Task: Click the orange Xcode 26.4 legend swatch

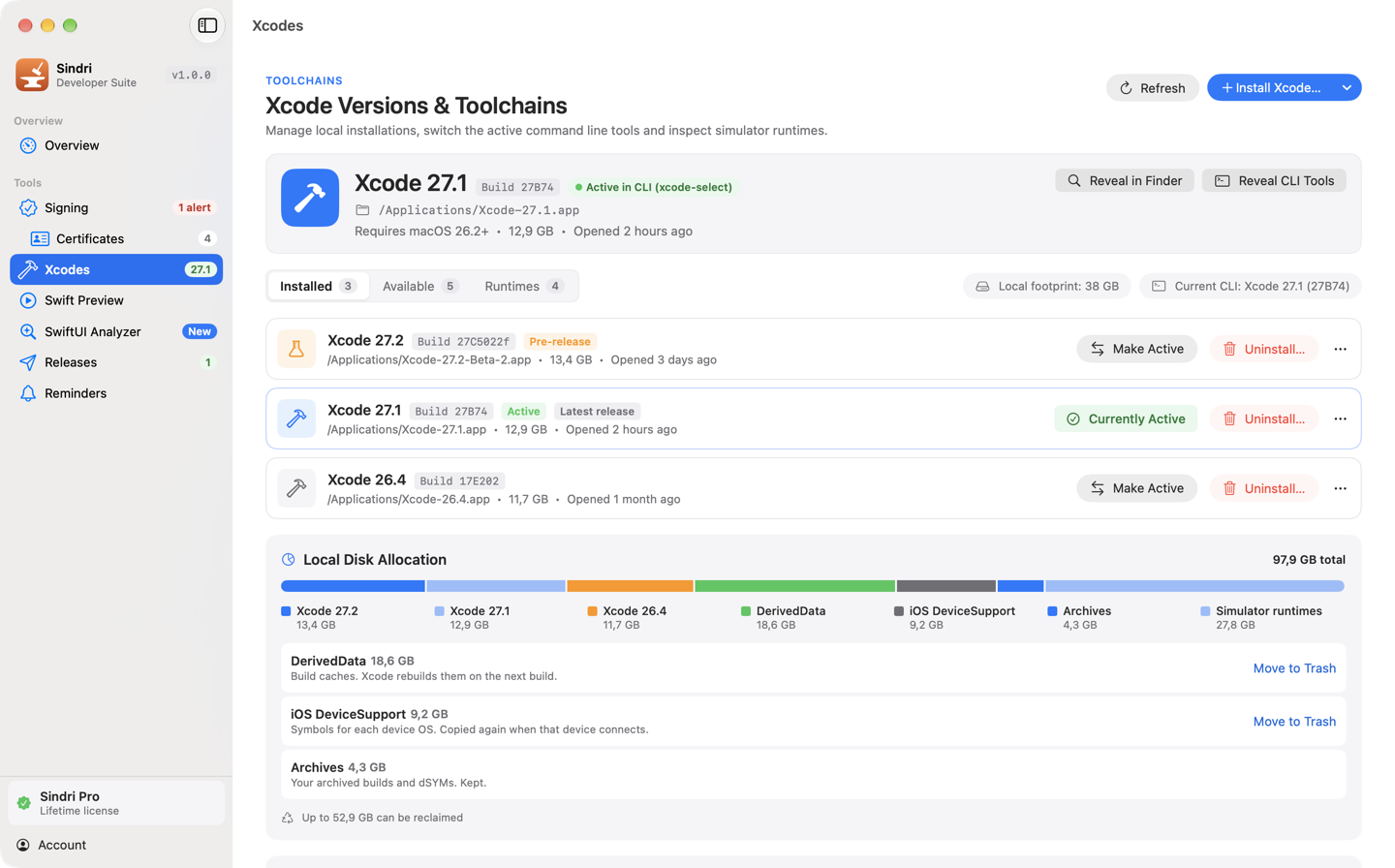Action: pos(592,611)
